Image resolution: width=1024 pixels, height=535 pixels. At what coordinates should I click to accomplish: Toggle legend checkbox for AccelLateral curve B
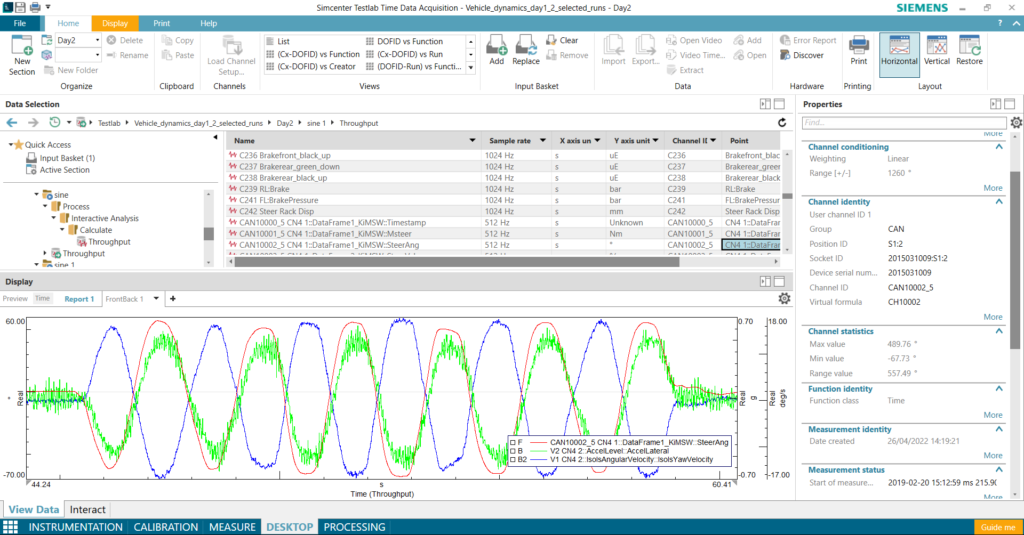pyautogui.click(x=513, y=451)
